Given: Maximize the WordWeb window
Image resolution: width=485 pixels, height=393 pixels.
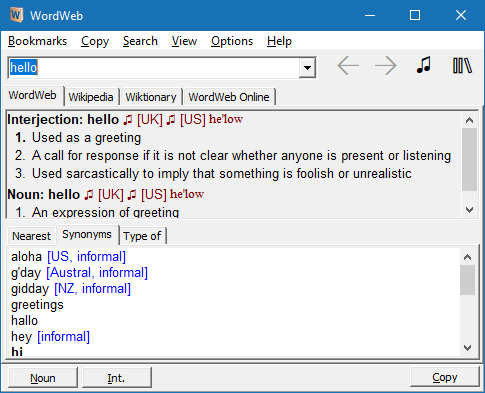Looking at the screenshot, I should click(x=415, y=15).
